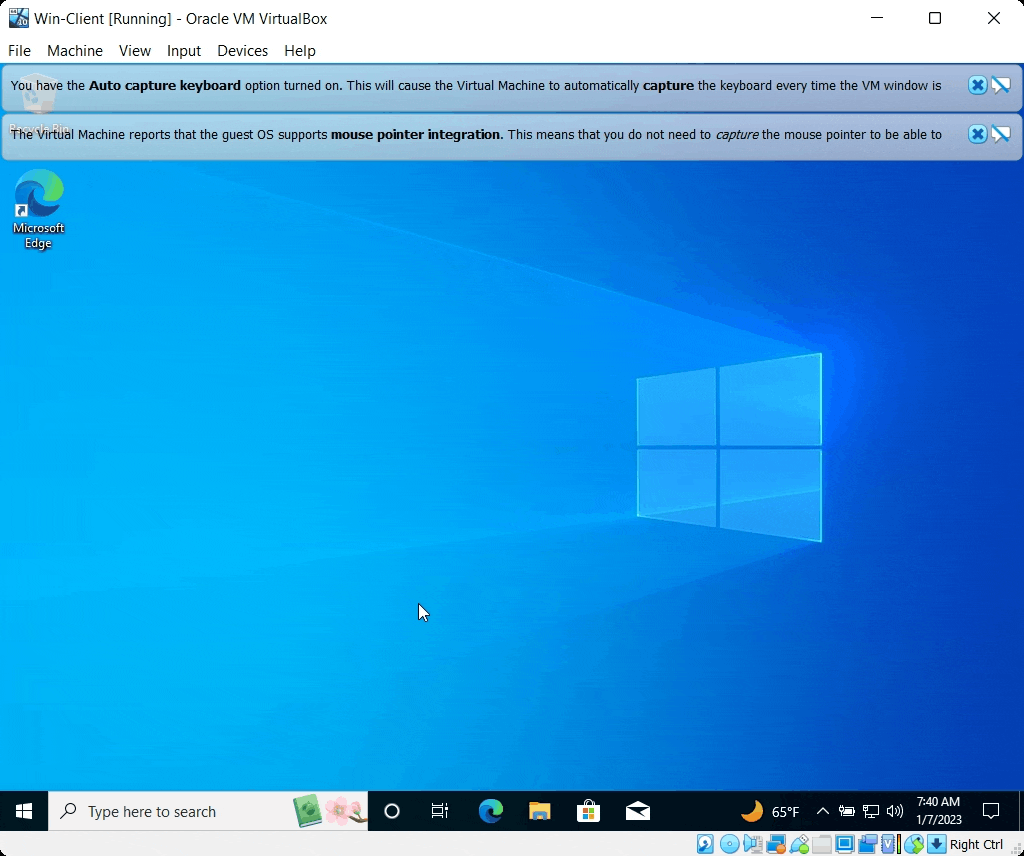Screen dimensions: 1024x856
Task: Show hidden tray icons chevron
Action: point(823,811)
